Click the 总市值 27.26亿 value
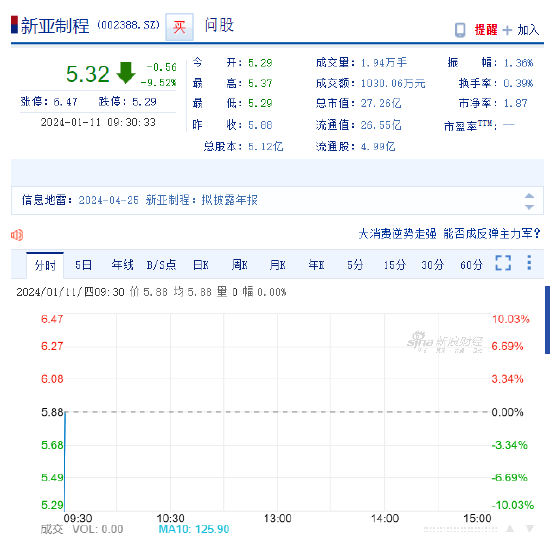 point(381,103)
